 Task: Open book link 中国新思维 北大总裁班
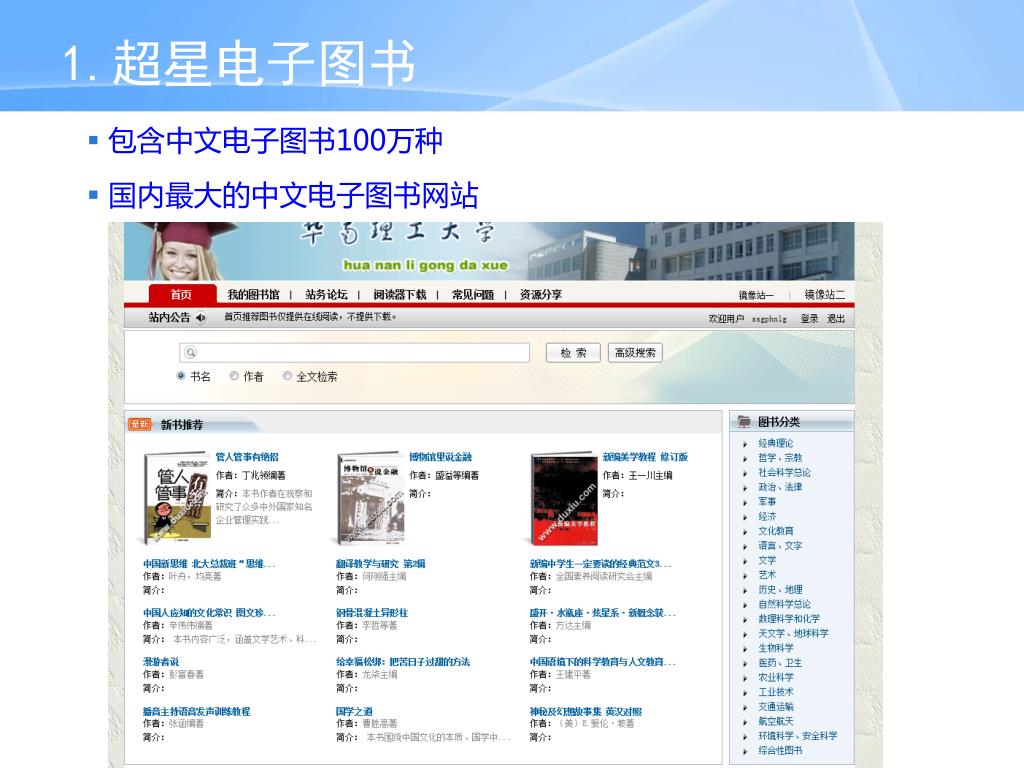click(x=209, y=564)
